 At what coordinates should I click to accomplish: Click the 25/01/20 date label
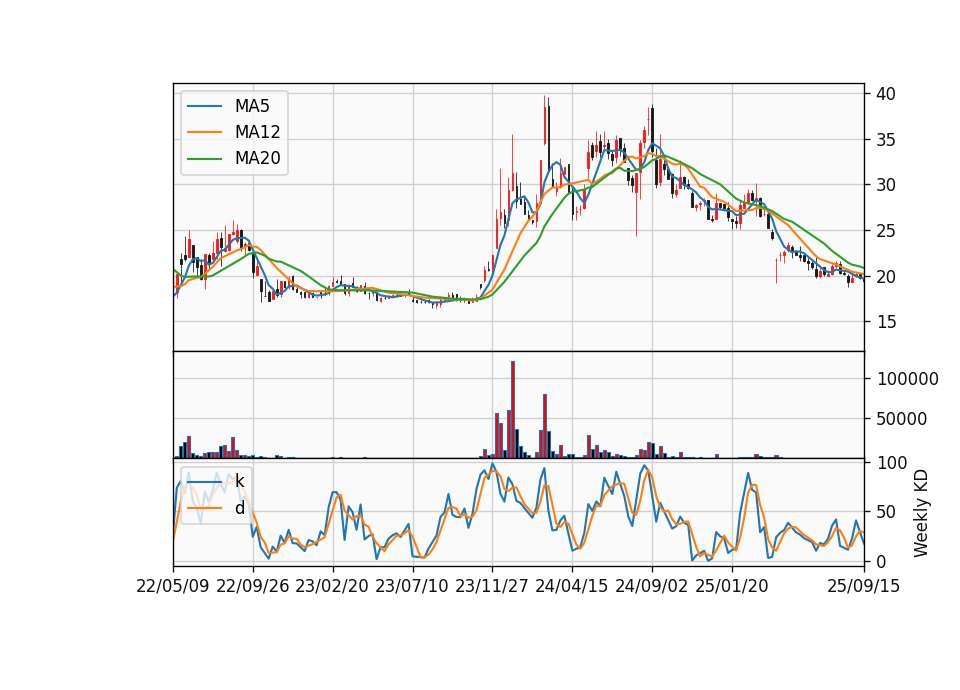coord(732,586)
